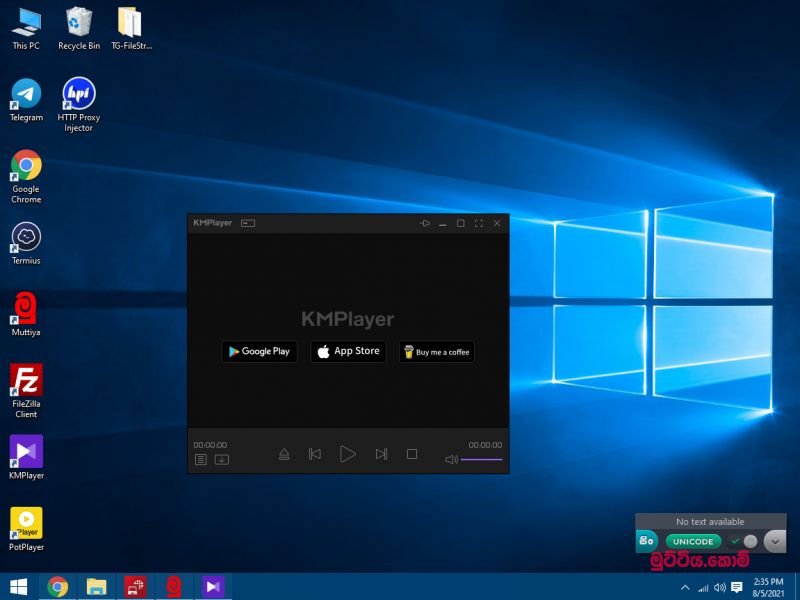Click the download icon beside the playlist icon
800x600 pixels.
(x=222, y=460)
